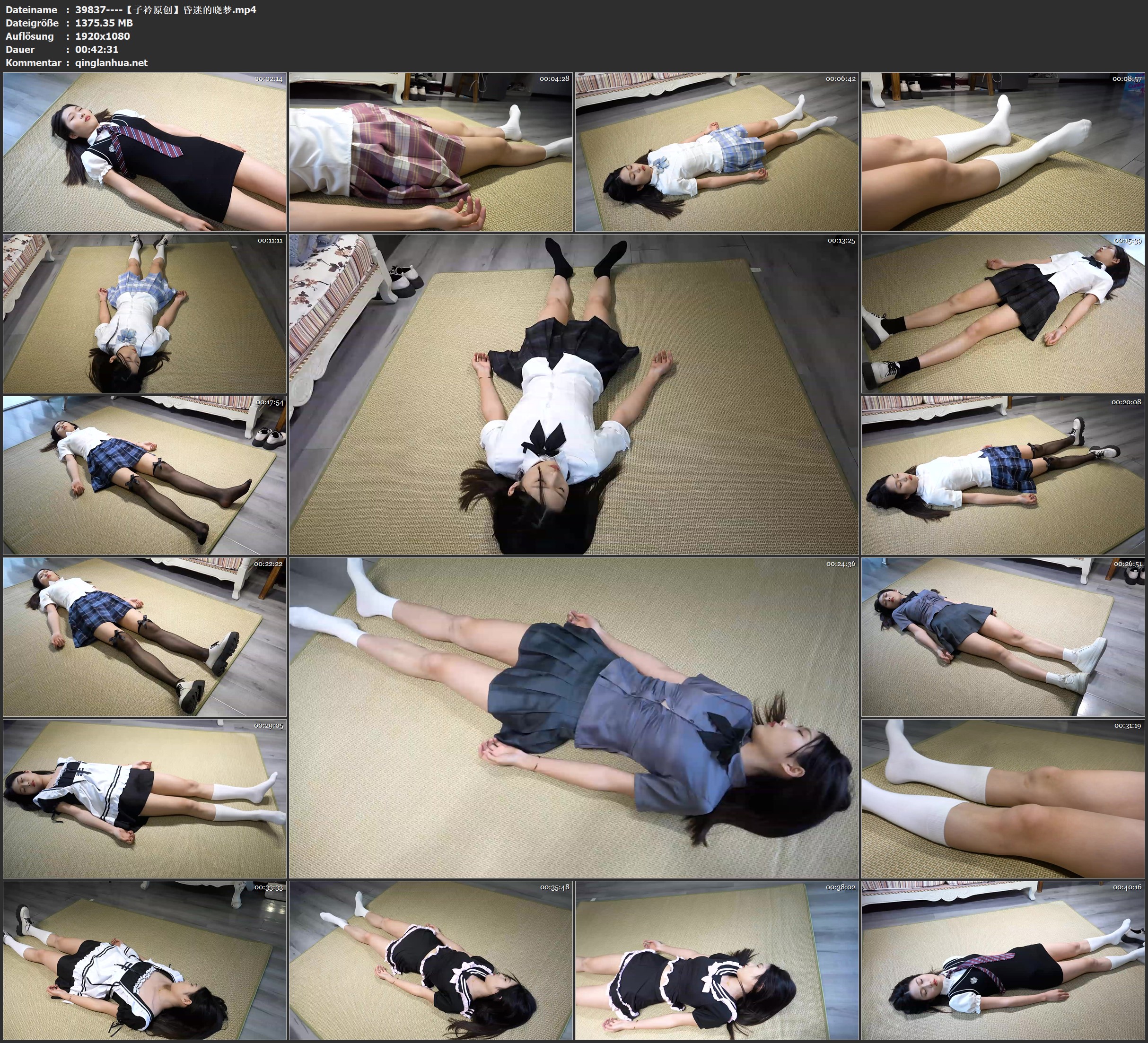Click the thumbnail marked 00:15:39
The height and width of the screenshot is (1043, 1148).
pyautogui.click(x=1003, y=313)
